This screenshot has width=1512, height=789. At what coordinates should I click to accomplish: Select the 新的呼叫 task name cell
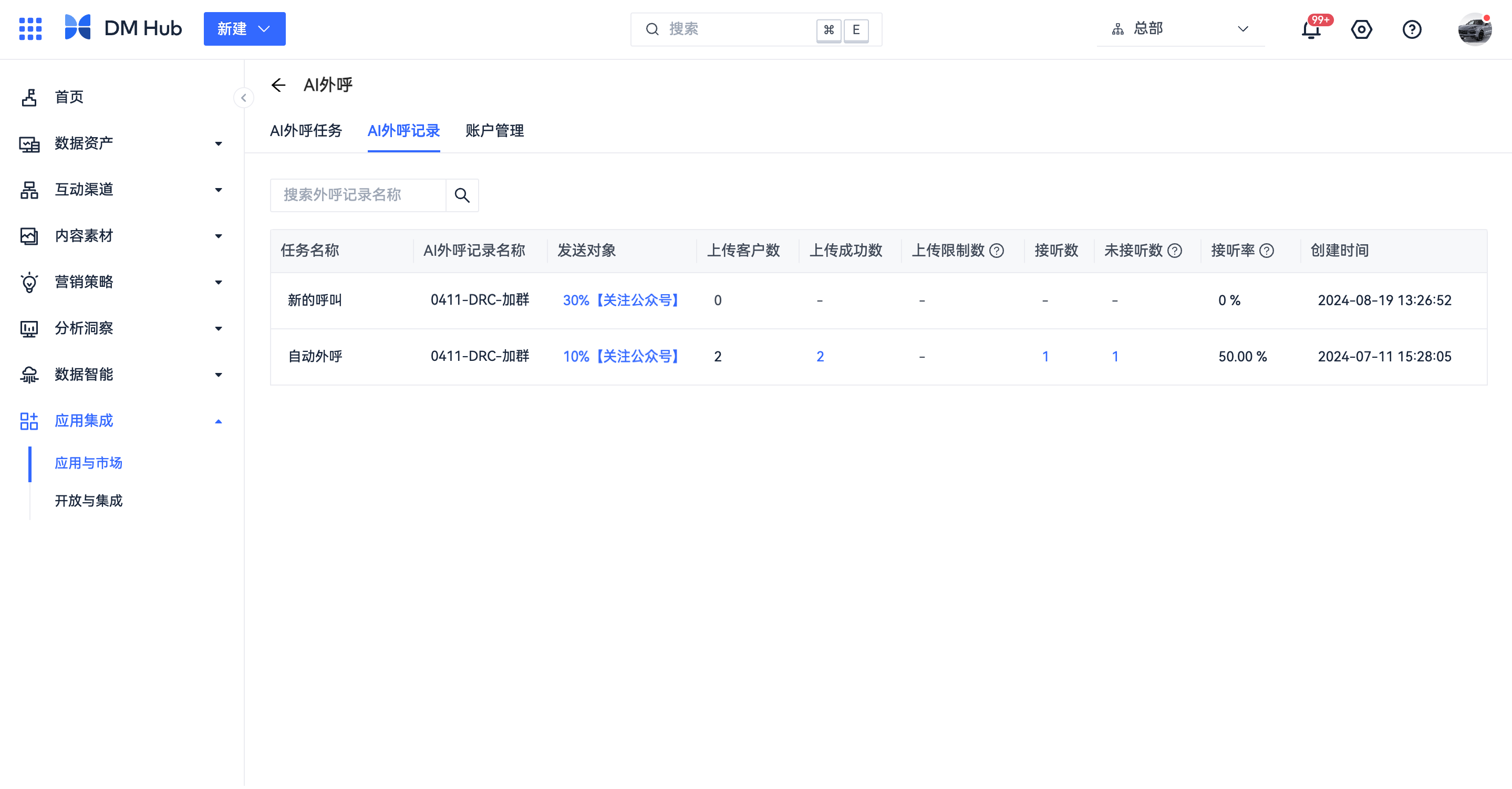[315, 300]
